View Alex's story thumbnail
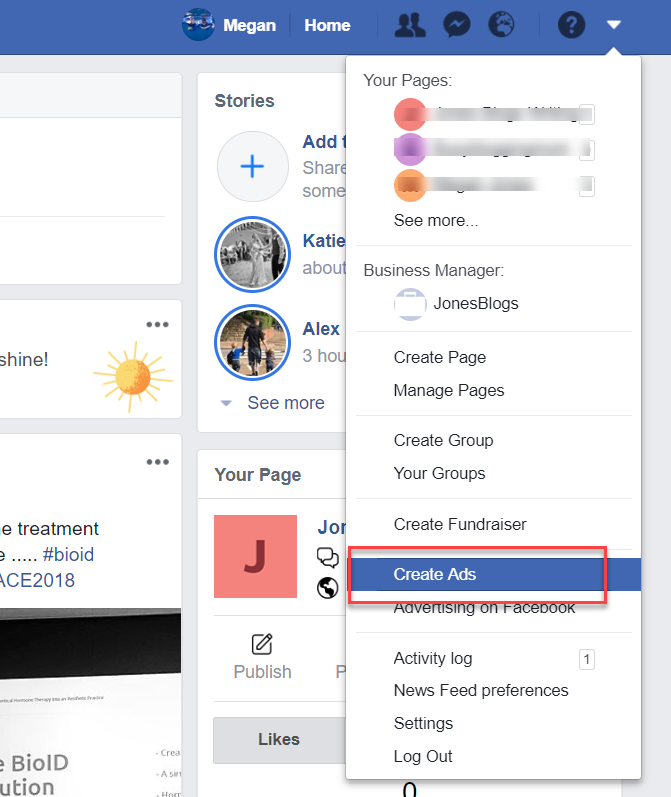Screen dimensions: 671x797 click(253, 343)
